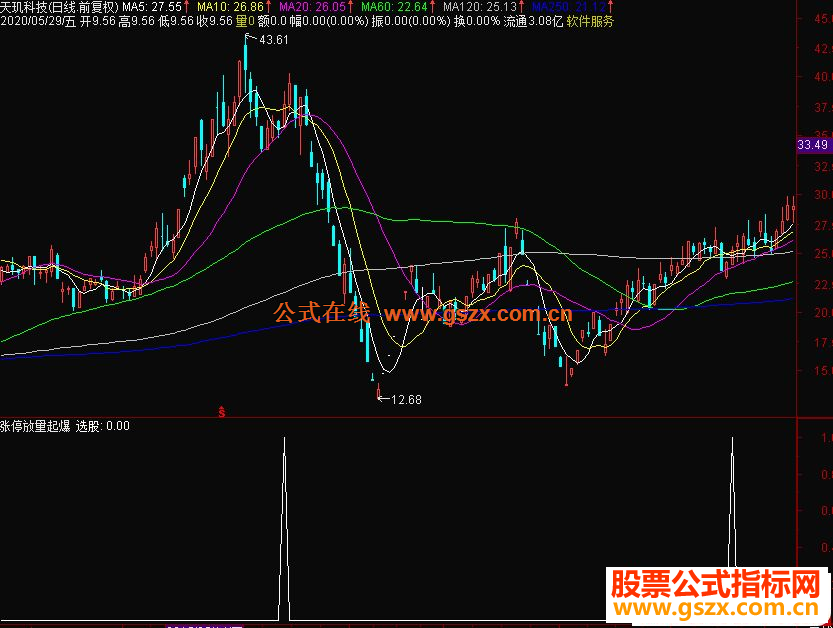Click the 43.61 highest price marker

point(274,40)
